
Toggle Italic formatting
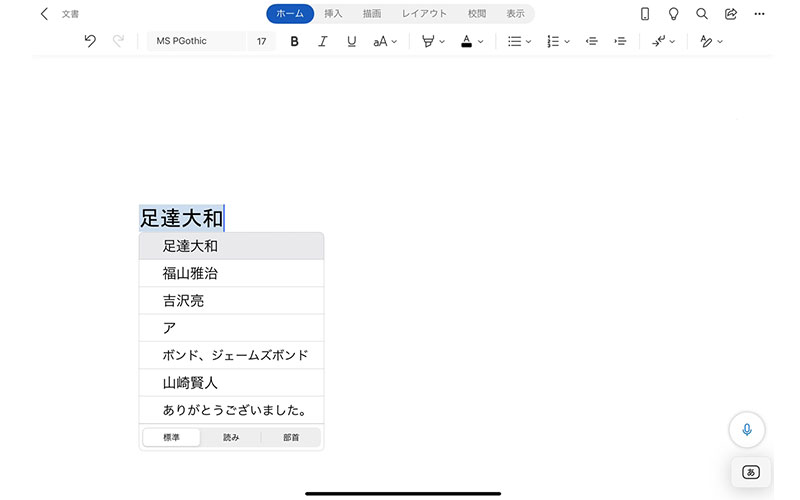pos(322,41)
